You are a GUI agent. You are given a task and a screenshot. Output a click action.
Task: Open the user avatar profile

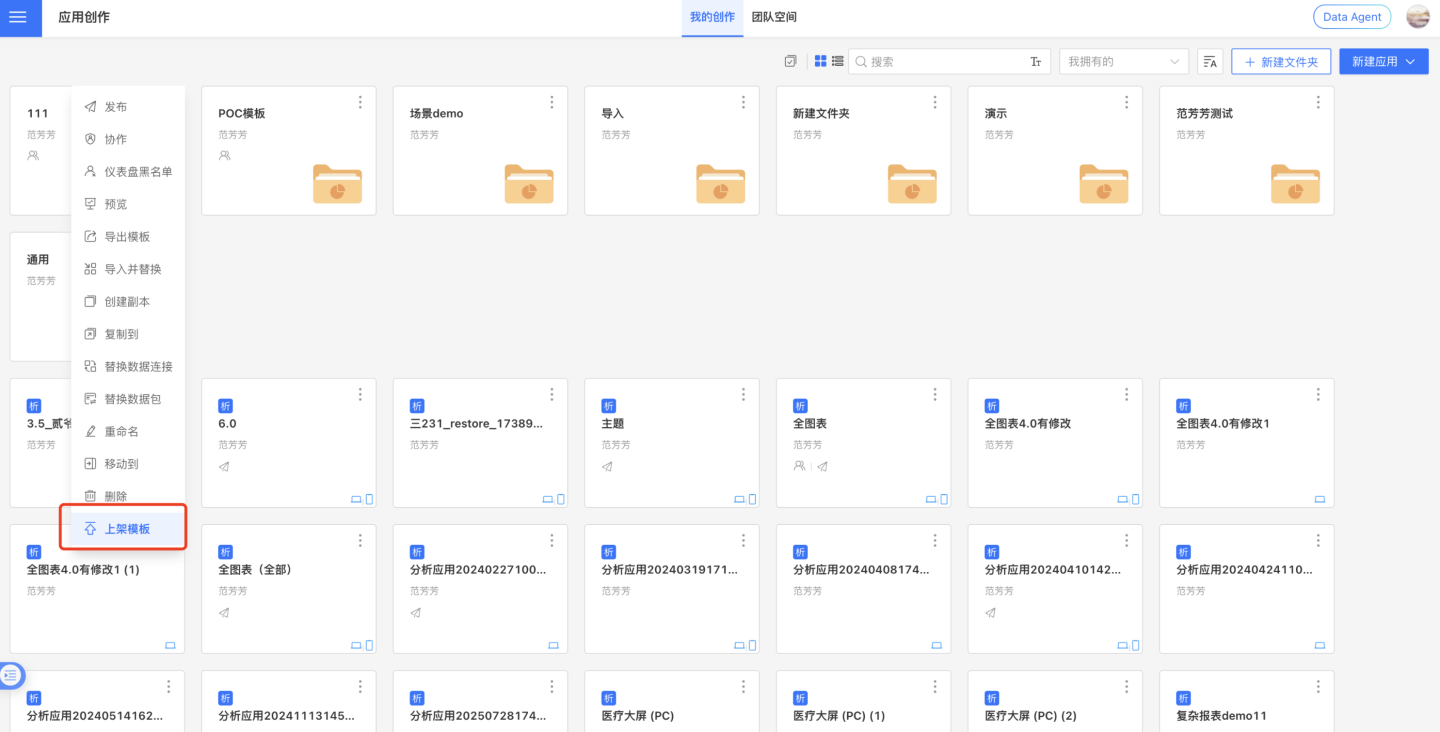pyautogui.click(x=1417, y=17)
